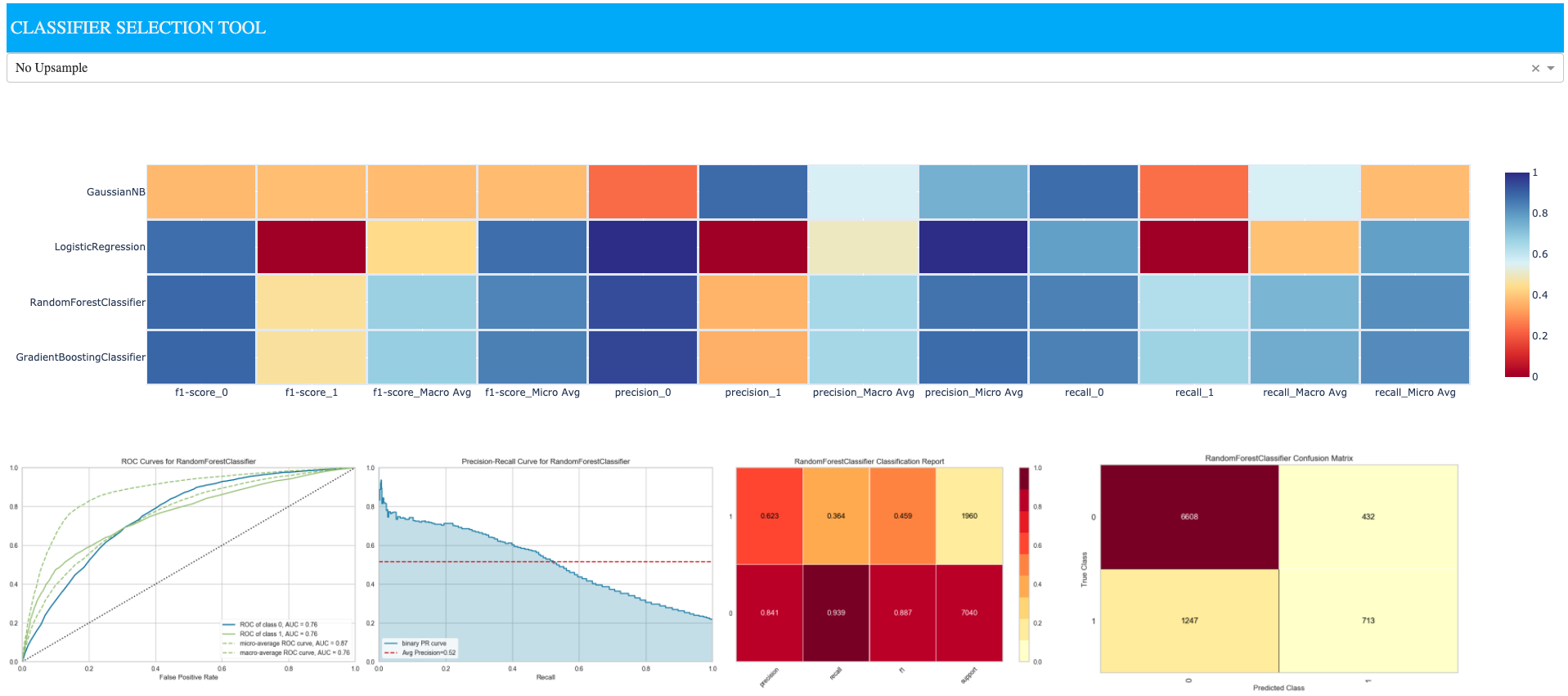Select LogisticRegression precision_1 heatmap cell
Image resolution: width=1568 pixels, height=696 pixels.
(753, 247)
